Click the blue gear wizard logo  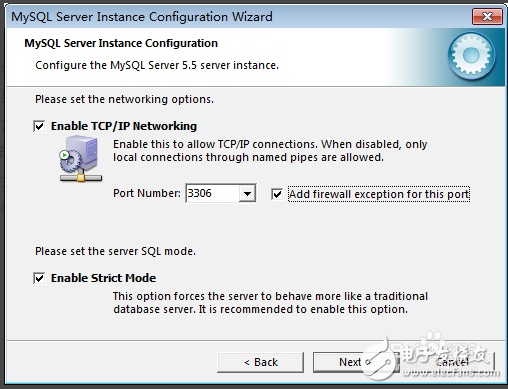point(471,56)
